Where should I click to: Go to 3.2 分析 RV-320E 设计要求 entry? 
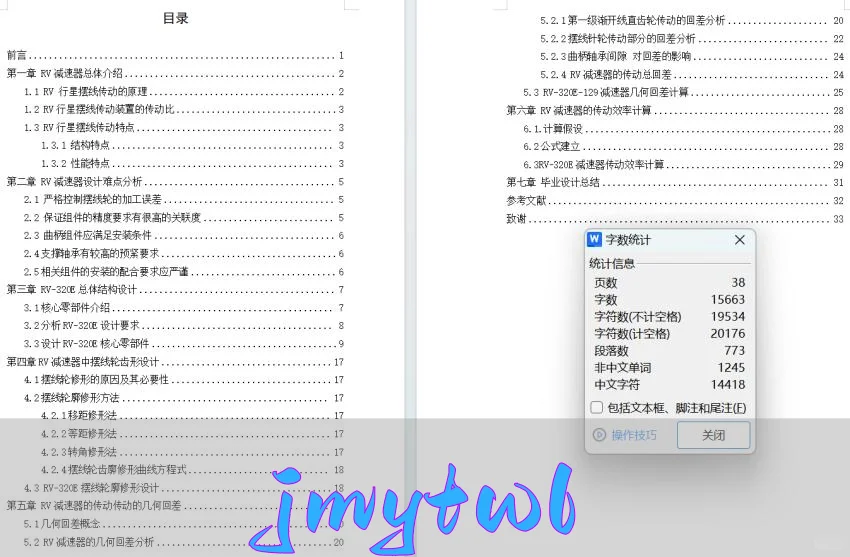[x=184, y=326]
